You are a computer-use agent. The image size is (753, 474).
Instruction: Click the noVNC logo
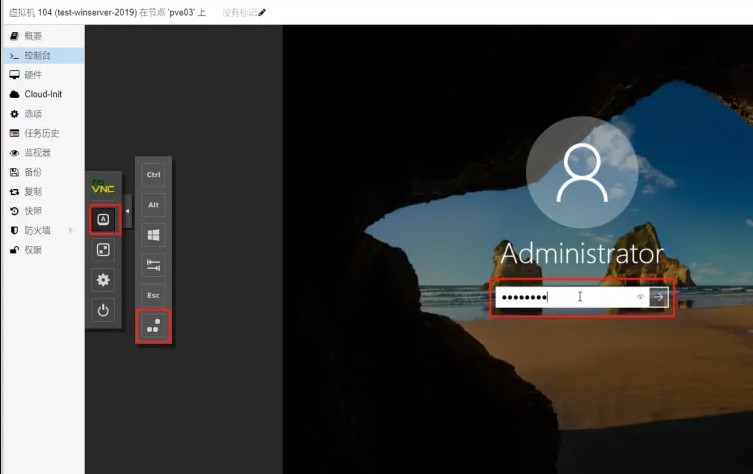tap(103, 186)
